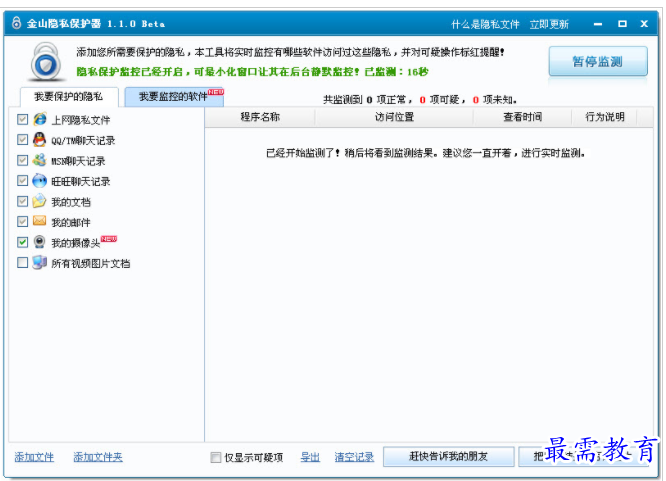Click the 我的文档 folder icon
Screen dimensions: 666x481
click(40, 201)
